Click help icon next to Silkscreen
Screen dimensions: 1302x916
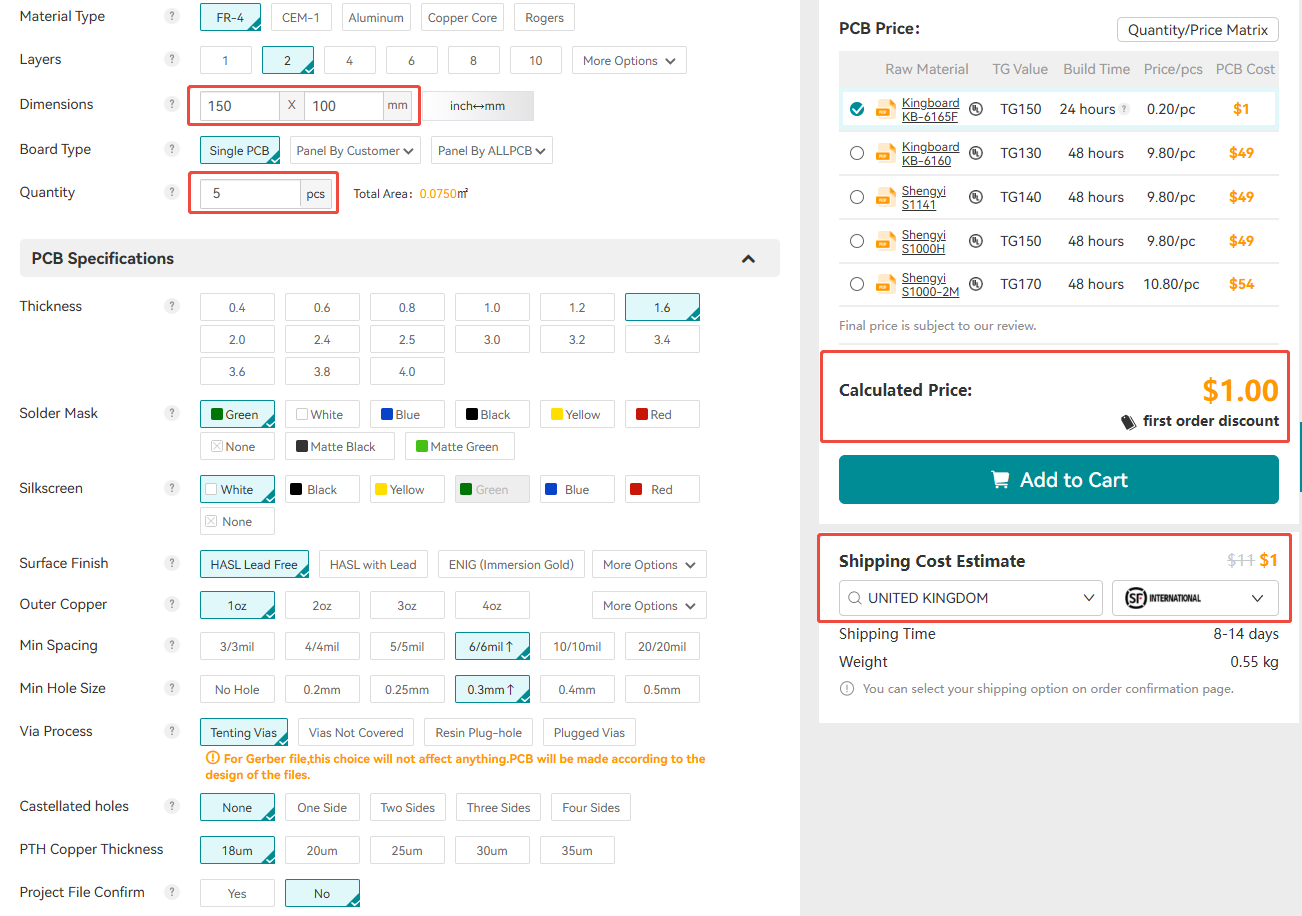coord(172,488)
